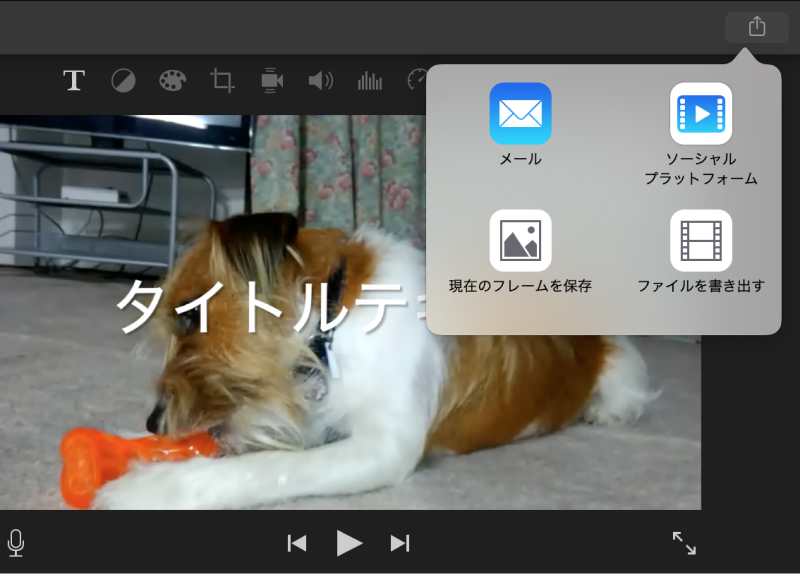Skip back to previous clip
Viewport: 800px width, 574px height.
click(297, 543)
